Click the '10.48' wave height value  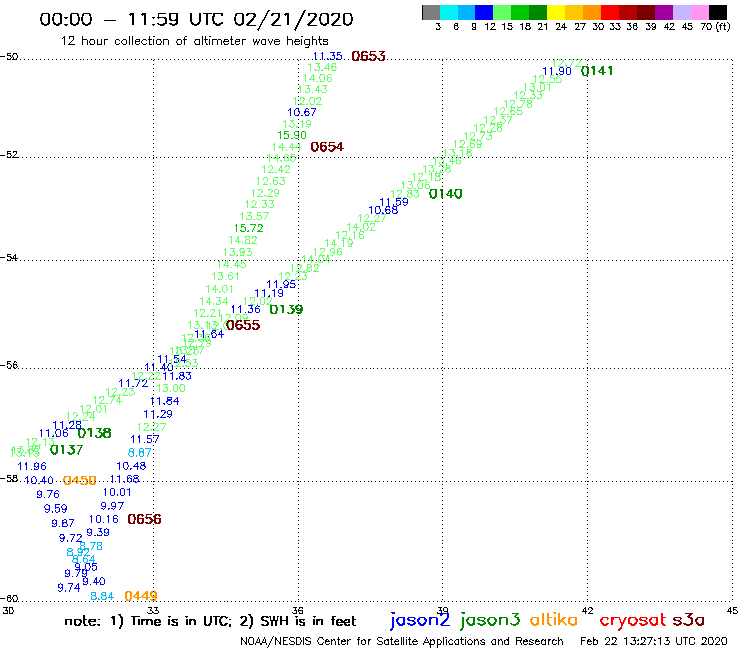131,466
